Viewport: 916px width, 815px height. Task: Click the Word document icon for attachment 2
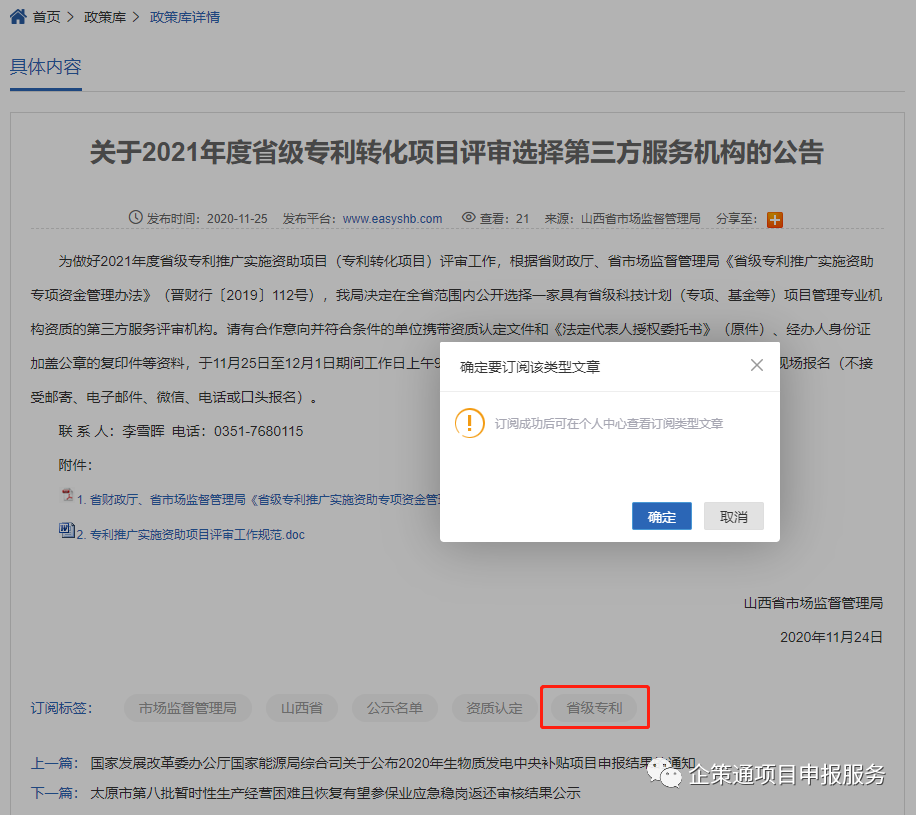pyautogui.click(x=67, y=530)
